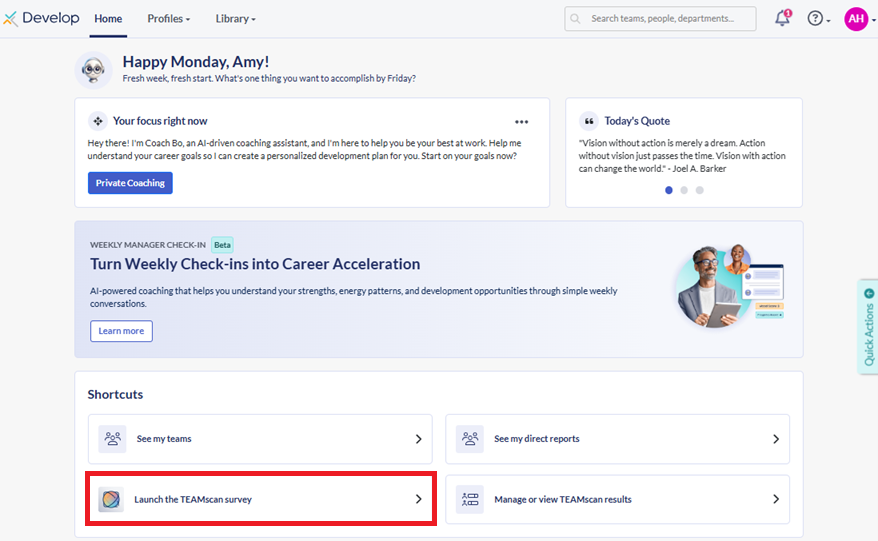Click the TEAMscan survey circle icon
The image size is (878, 541).
[111, 499]
